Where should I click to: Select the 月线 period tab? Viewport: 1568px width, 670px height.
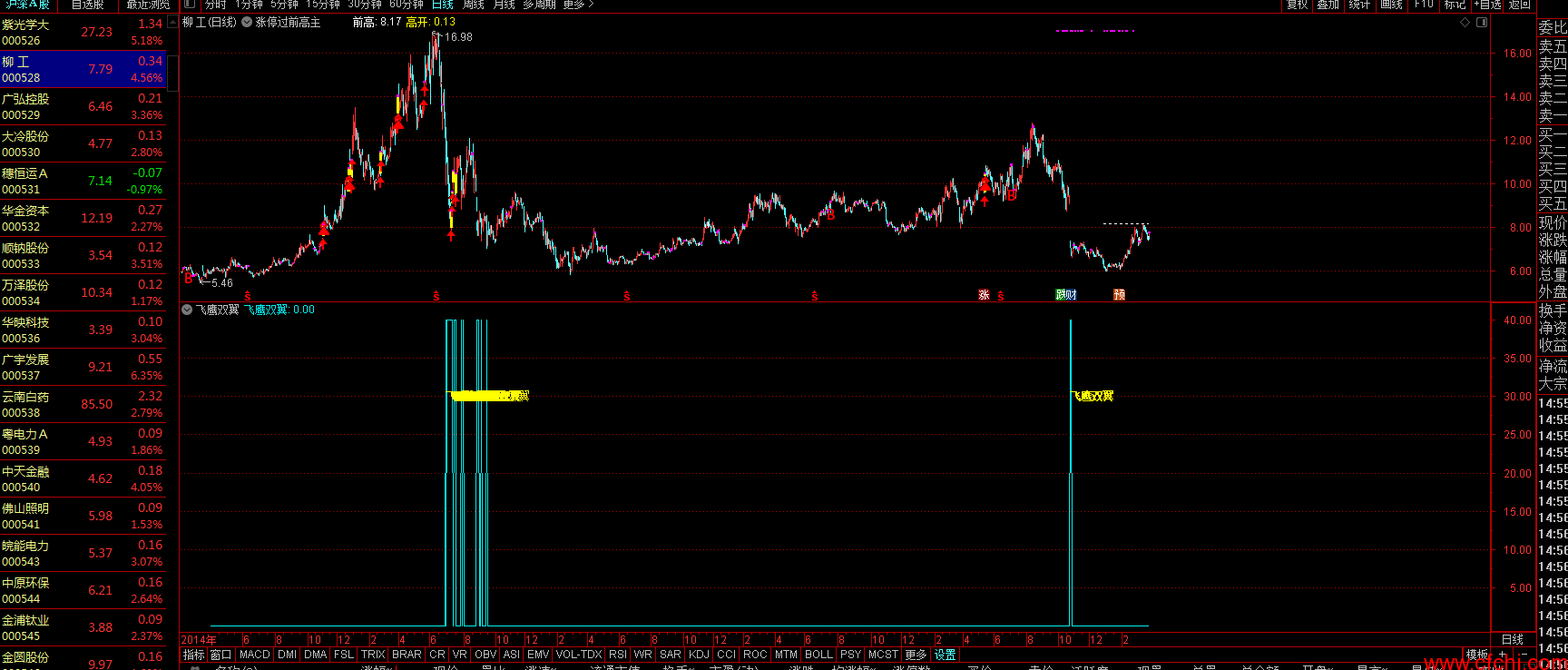tap(505, 5)
